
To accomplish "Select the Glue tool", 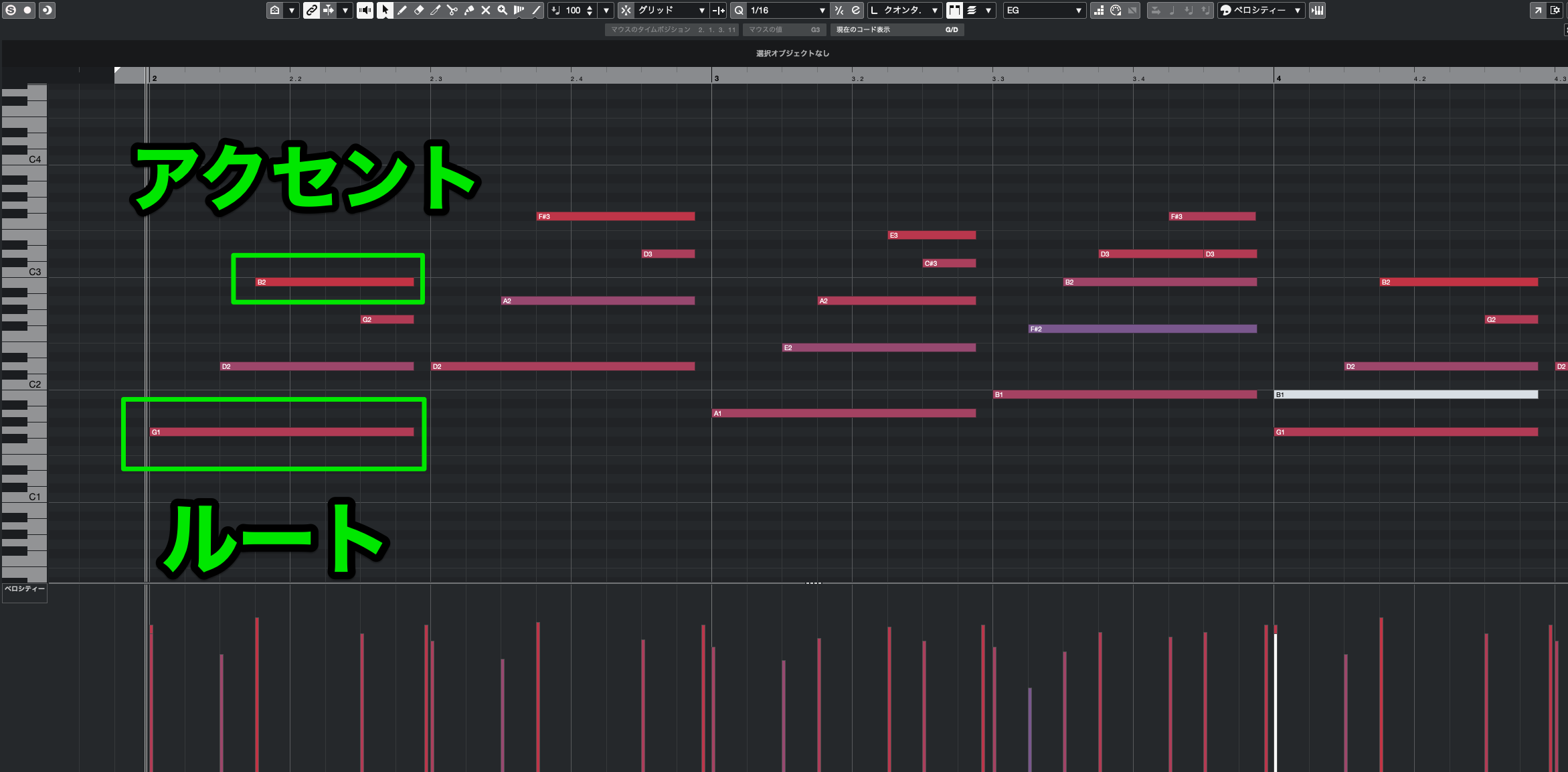I will coord(468,10).
